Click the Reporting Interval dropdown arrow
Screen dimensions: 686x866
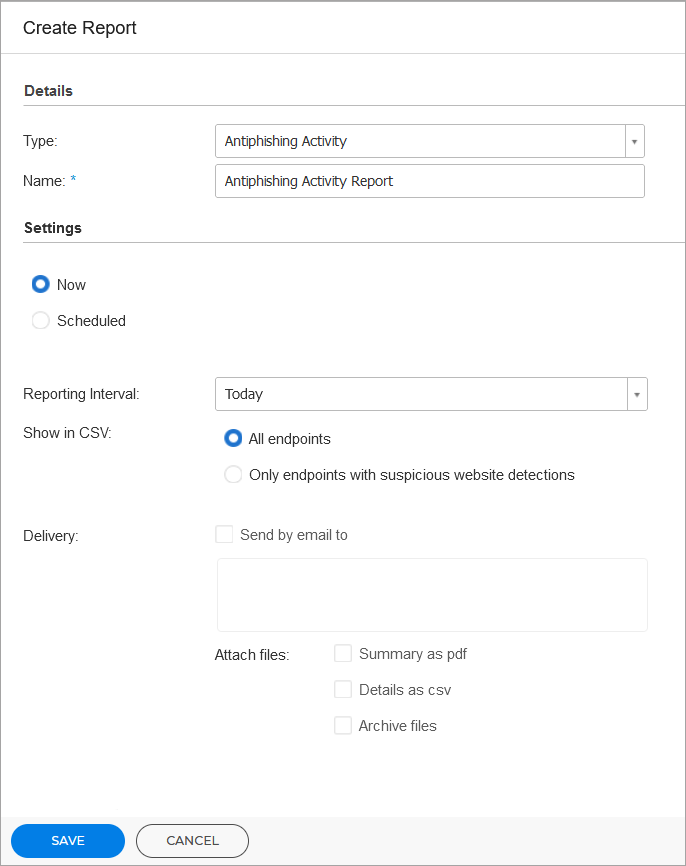point(636,394)
